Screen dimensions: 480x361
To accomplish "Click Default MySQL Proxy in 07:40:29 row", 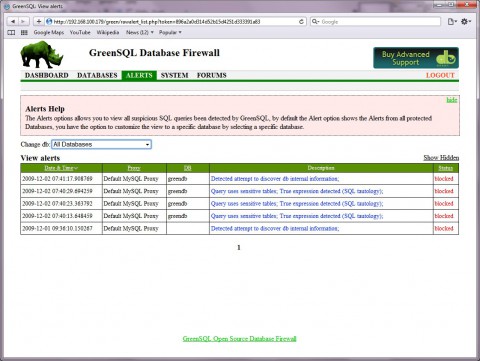I will [x=131, y=191].
